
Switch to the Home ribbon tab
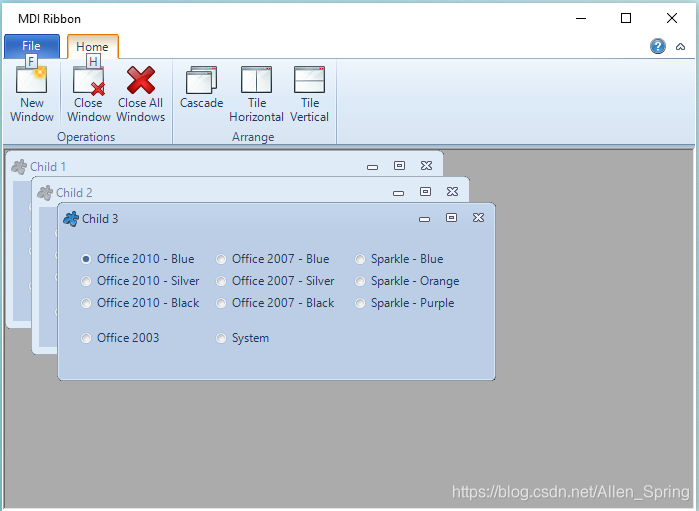click(93, 46)
